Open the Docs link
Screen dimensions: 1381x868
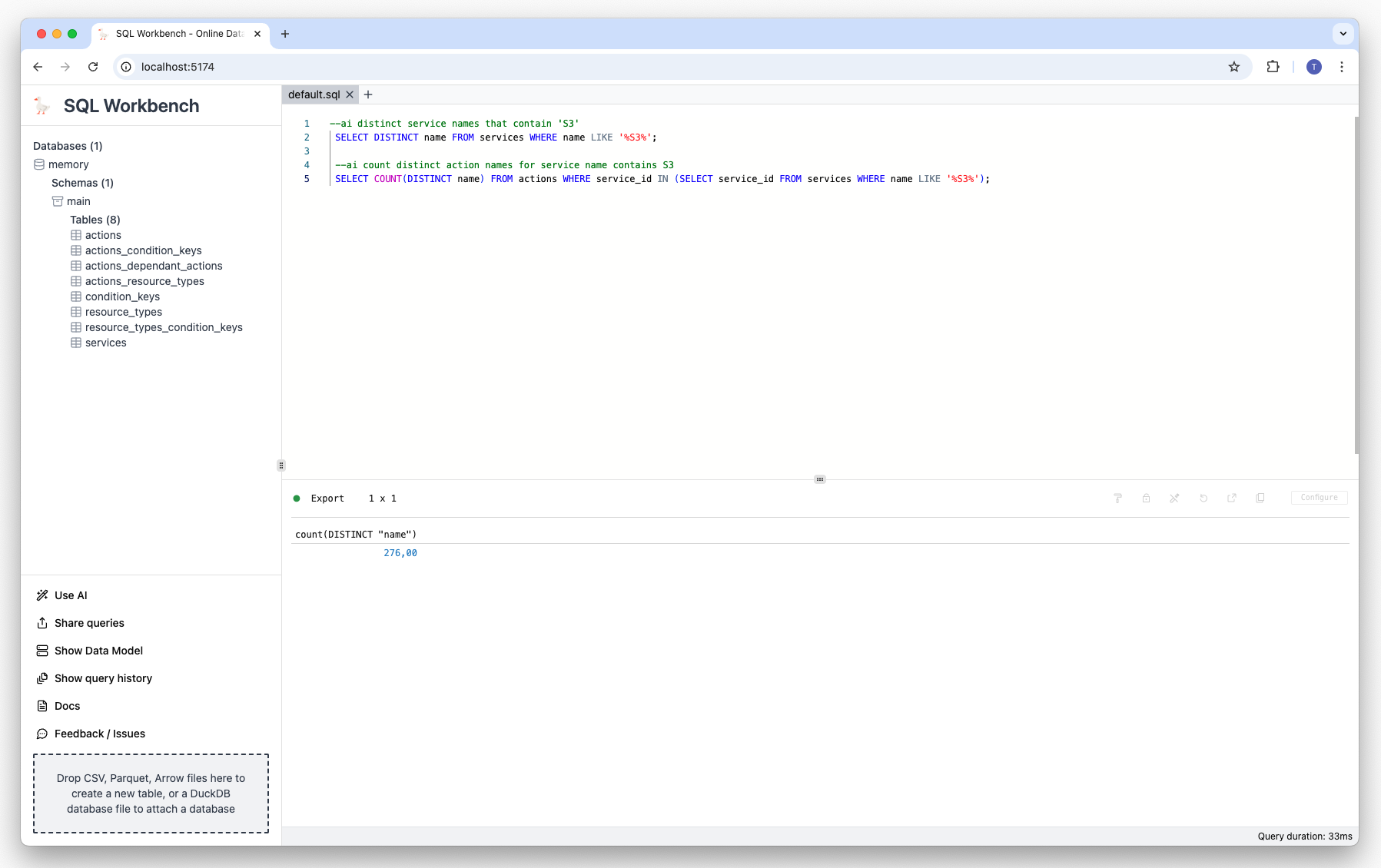67,706
